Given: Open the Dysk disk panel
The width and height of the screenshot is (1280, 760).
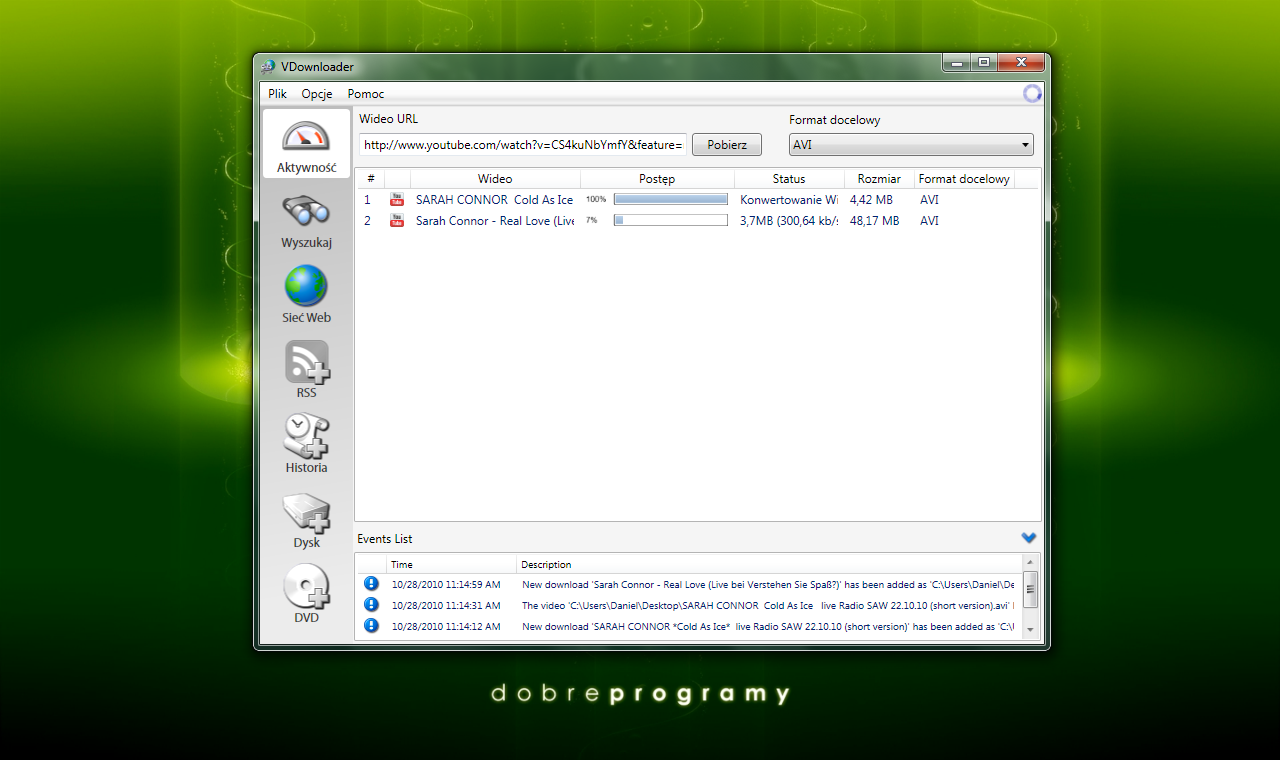Looking at the screenshot, I should coord(306,520).
